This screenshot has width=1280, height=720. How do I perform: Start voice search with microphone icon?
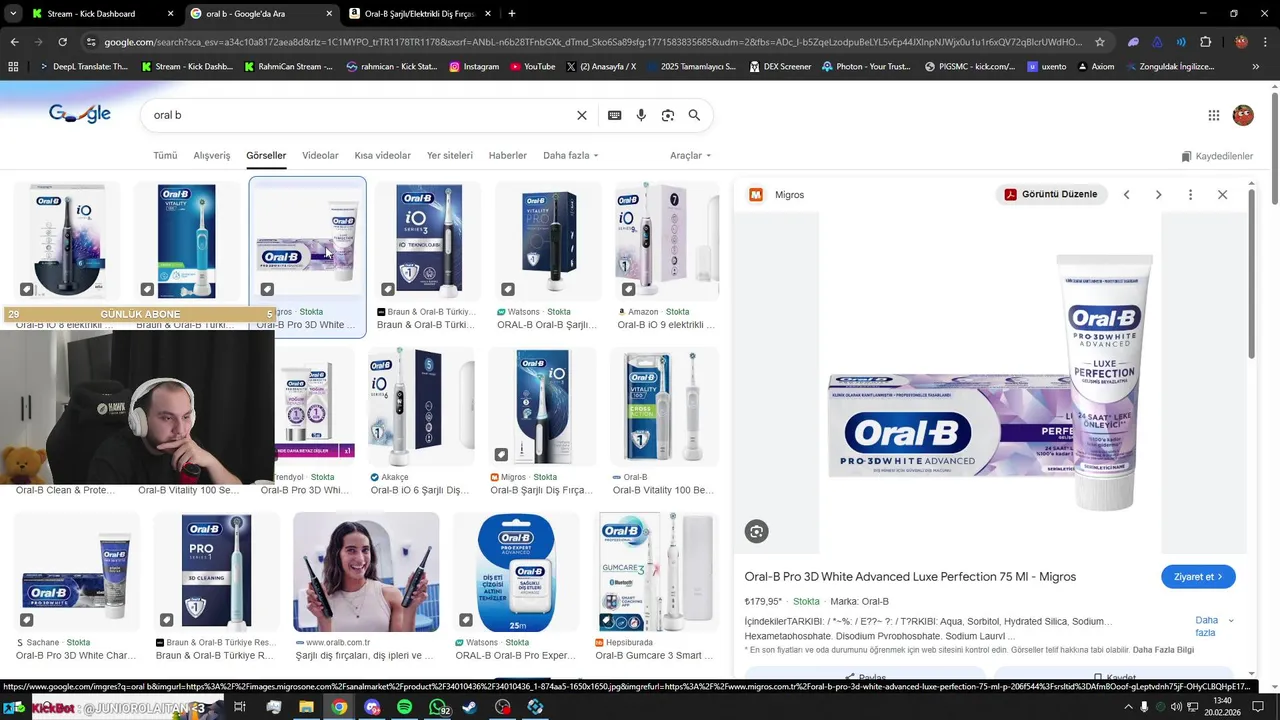641,115
